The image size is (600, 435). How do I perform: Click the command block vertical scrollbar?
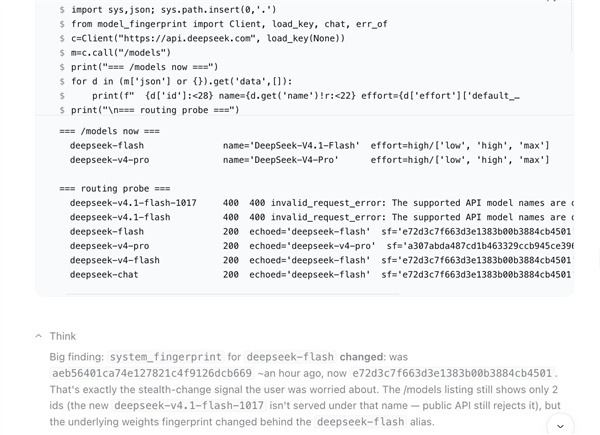pyautogui.click(x=572, y=27)
